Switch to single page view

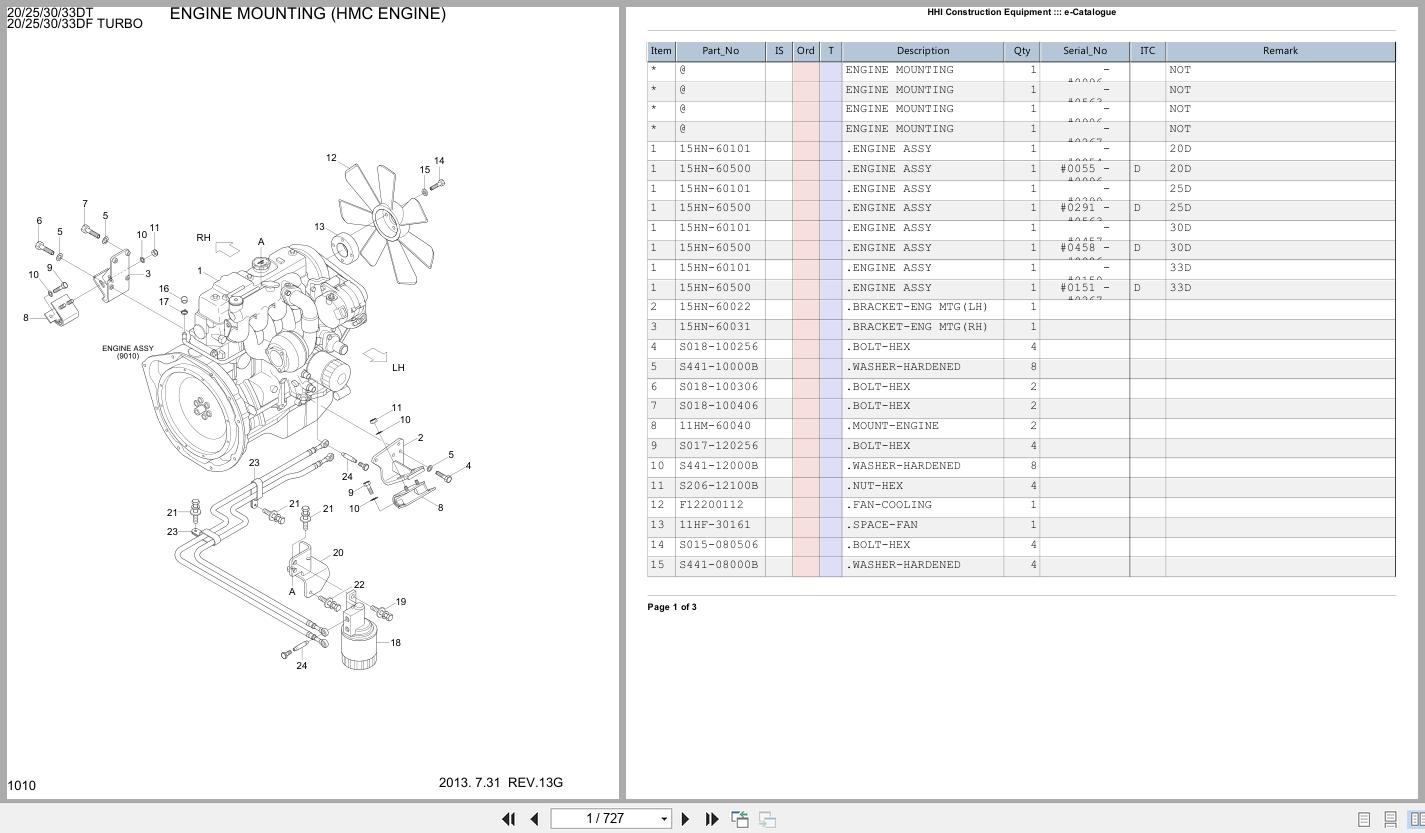[1363, 819]
